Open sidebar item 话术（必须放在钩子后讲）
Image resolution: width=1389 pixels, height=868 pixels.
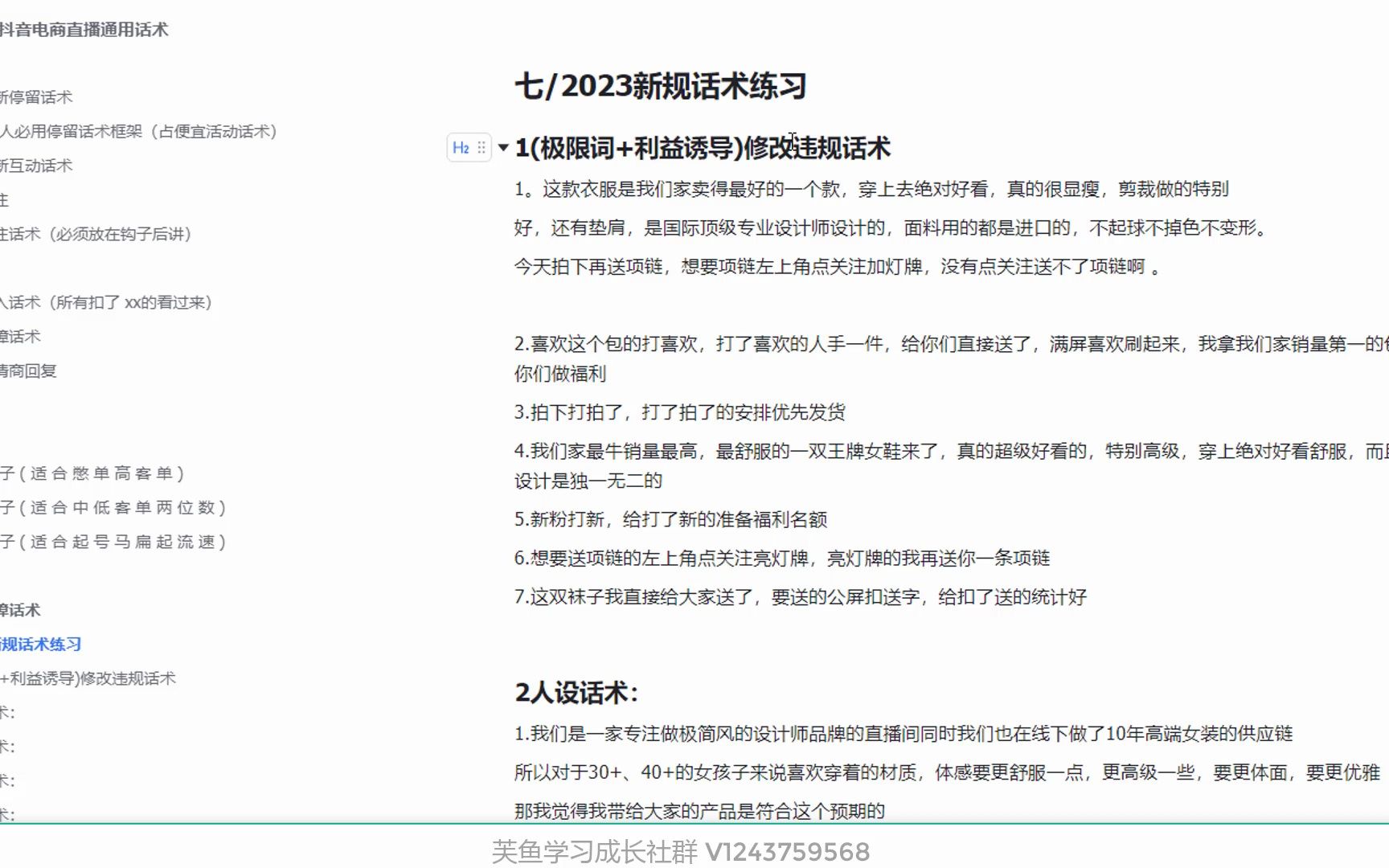[x=96, y=235]
